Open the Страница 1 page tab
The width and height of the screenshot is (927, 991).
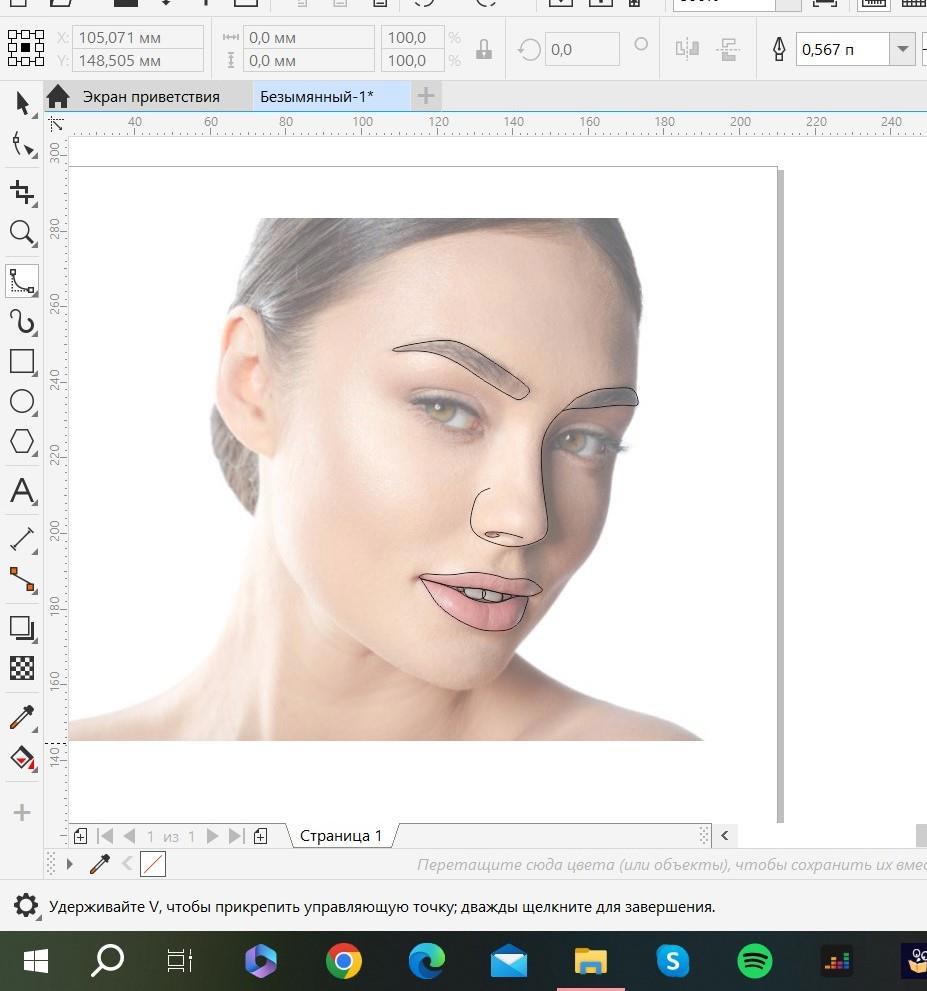click(341, 836)
